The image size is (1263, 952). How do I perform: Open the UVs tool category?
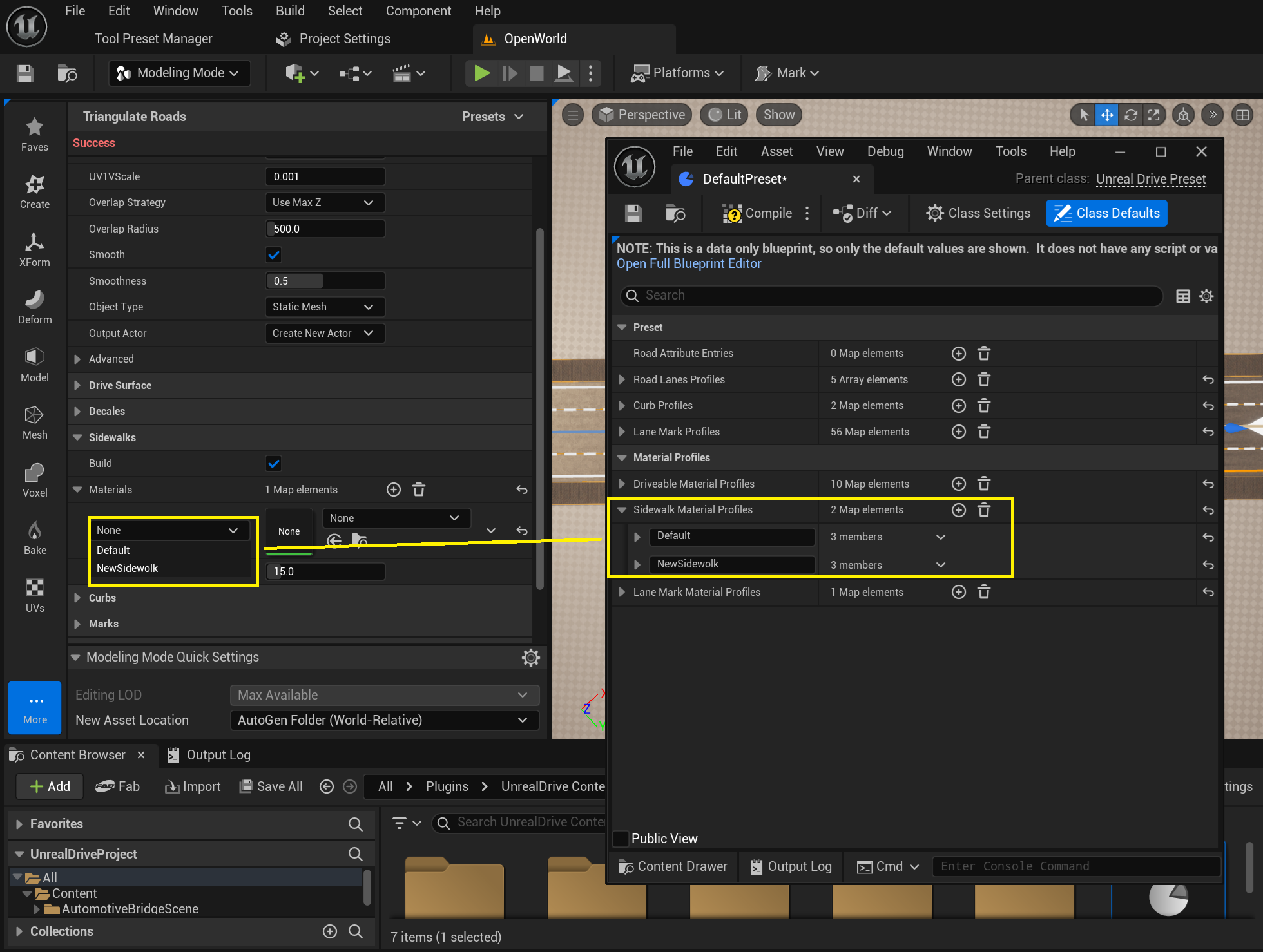point(35,596)
